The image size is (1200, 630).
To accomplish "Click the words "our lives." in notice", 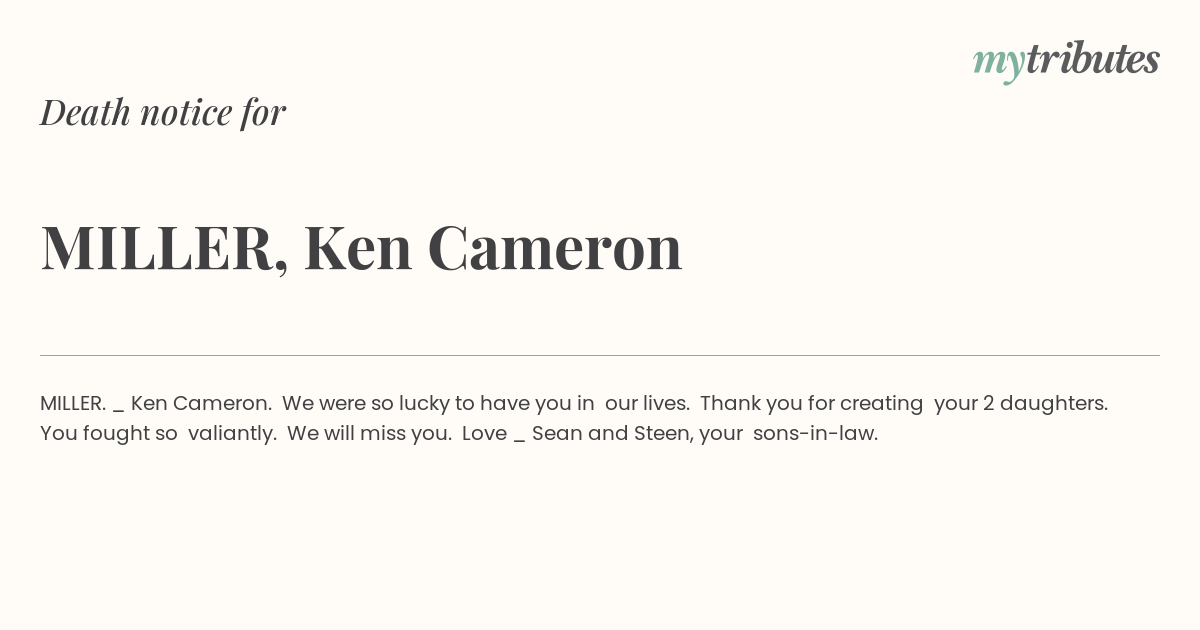I will click(x=647, y=403).
